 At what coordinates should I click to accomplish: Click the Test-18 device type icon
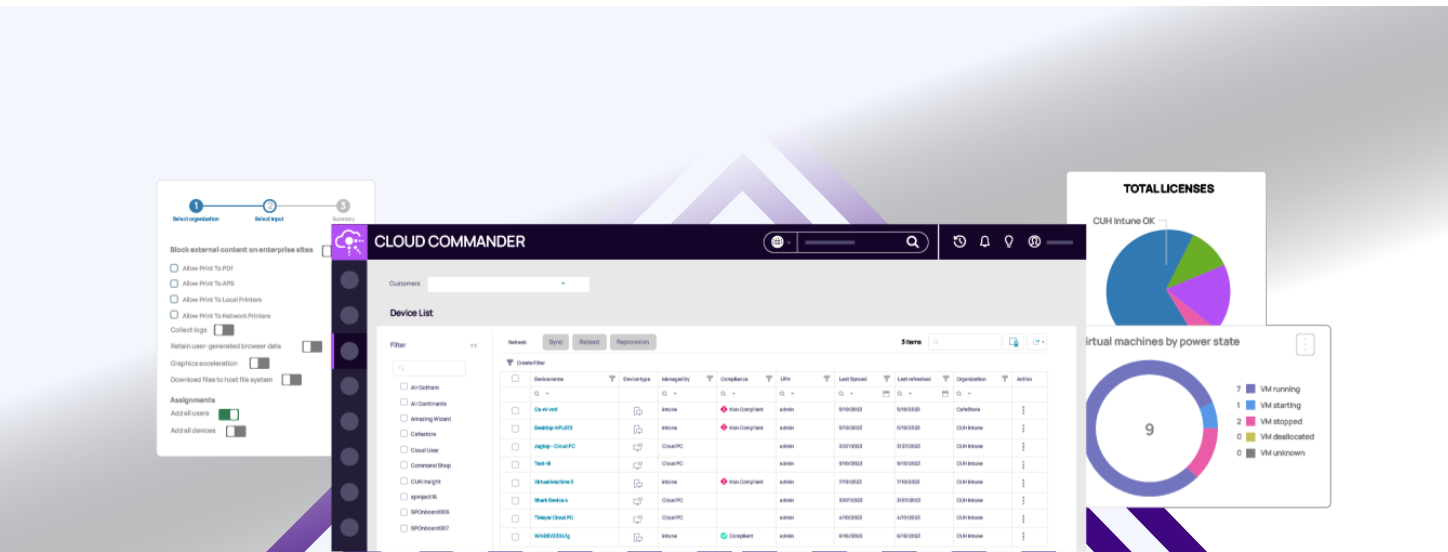[x=637, y=464]
